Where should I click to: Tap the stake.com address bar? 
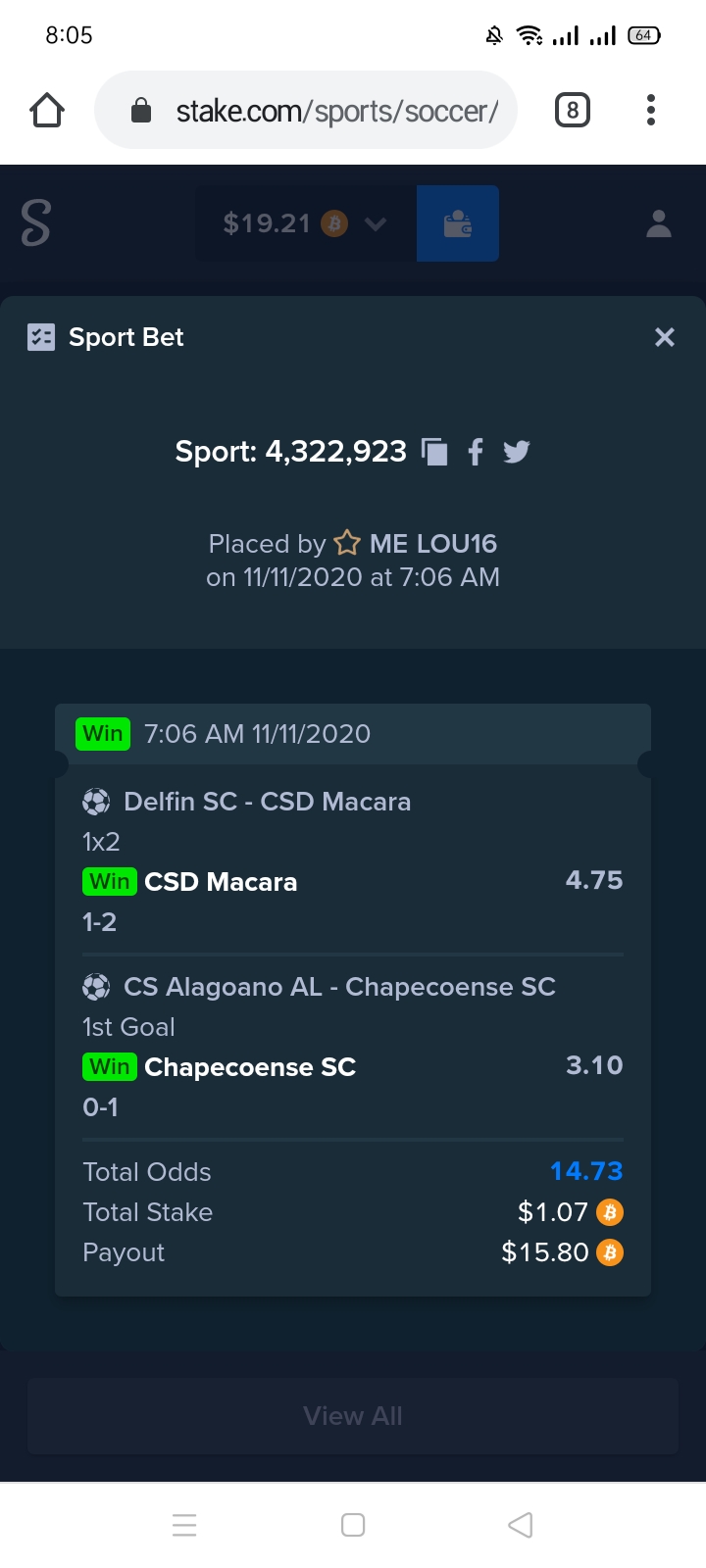[306, 110]
